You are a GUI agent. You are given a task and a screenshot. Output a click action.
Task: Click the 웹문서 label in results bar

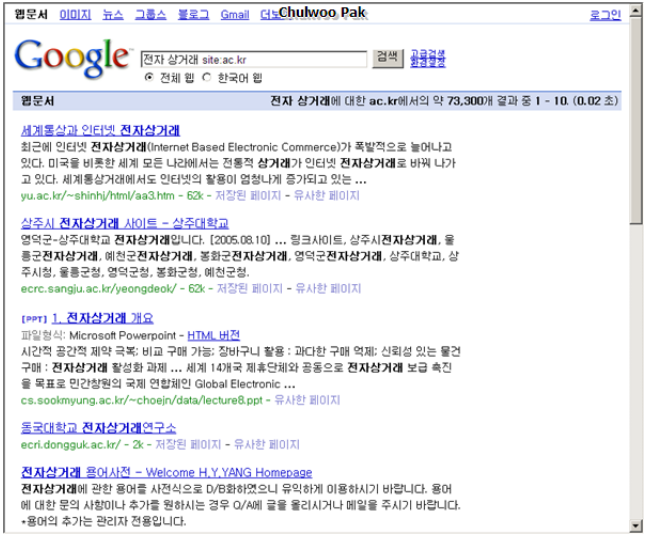(38, 101)
